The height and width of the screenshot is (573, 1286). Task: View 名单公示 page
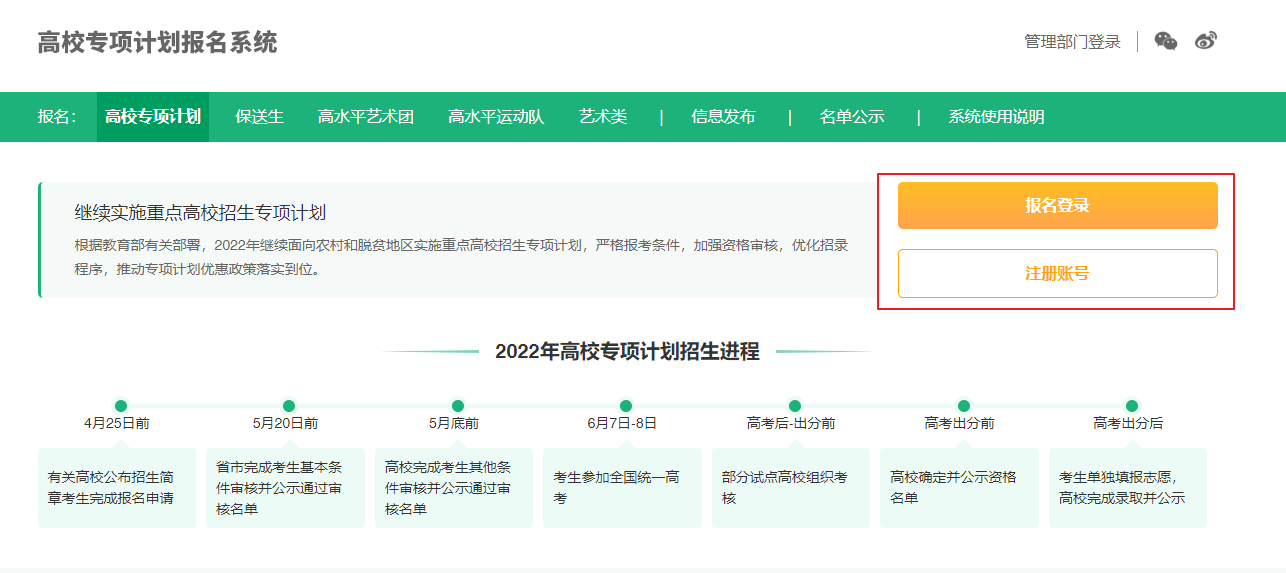point(852,117)
